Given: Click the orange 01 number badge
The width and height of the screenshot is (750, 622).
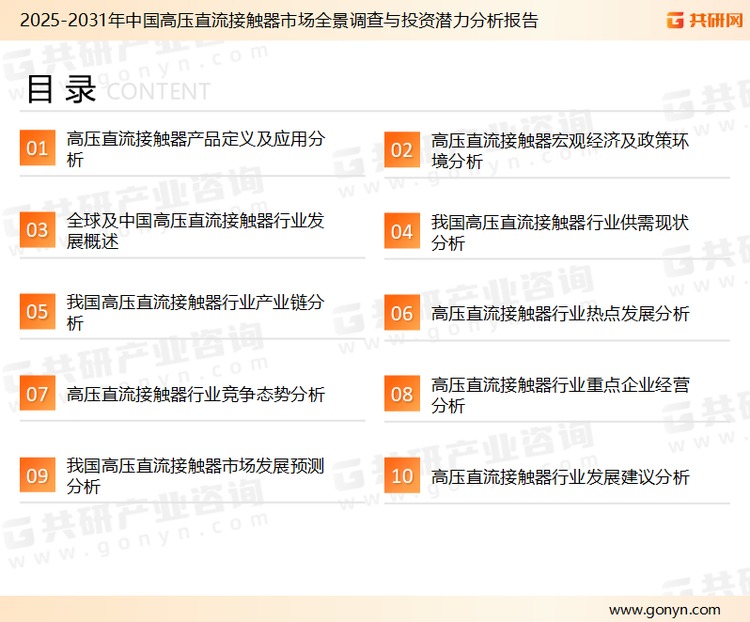Looking at the screenshot, I should coord(37,148).
